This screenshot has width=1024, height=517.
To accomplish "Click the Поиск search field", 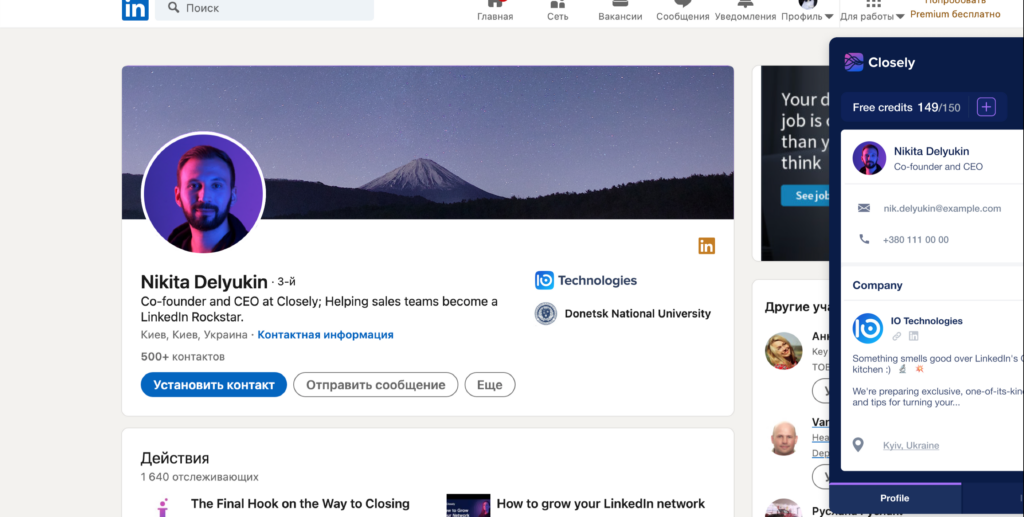I will [x=264, y=8].
